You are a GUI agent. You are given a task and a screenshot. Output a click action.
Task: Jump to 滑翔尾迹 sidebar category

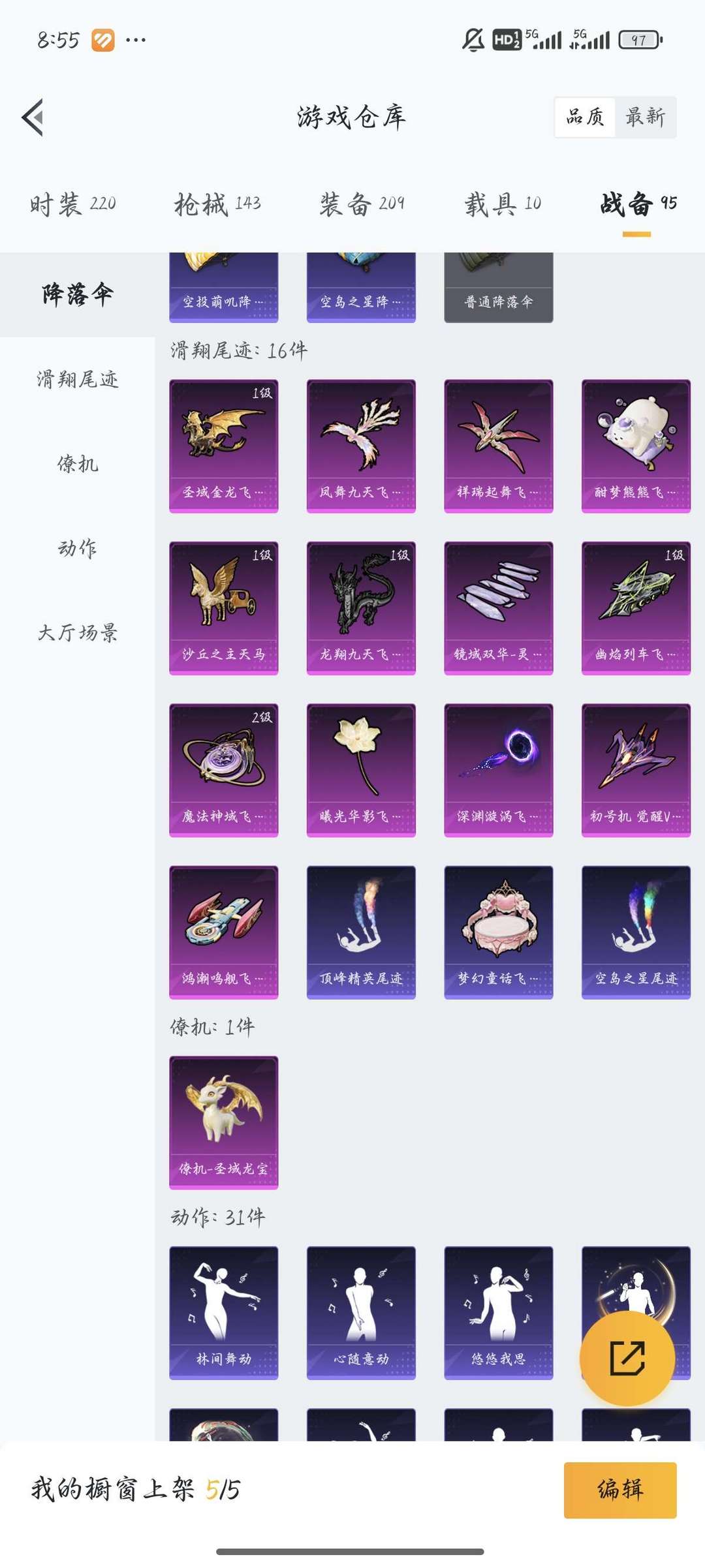tap(77, 379)
